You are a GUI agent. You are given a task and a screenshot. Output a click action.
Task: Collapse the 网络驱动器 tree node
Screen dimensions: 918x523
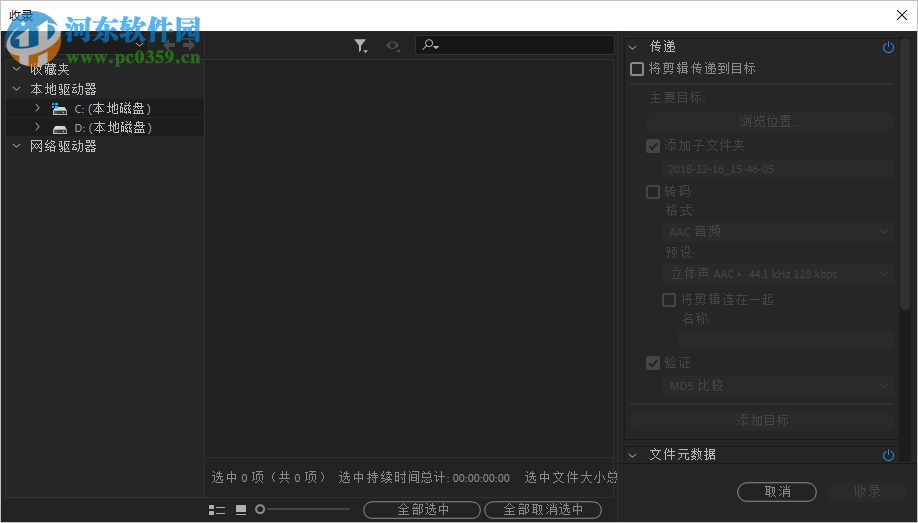click(17, 146)
